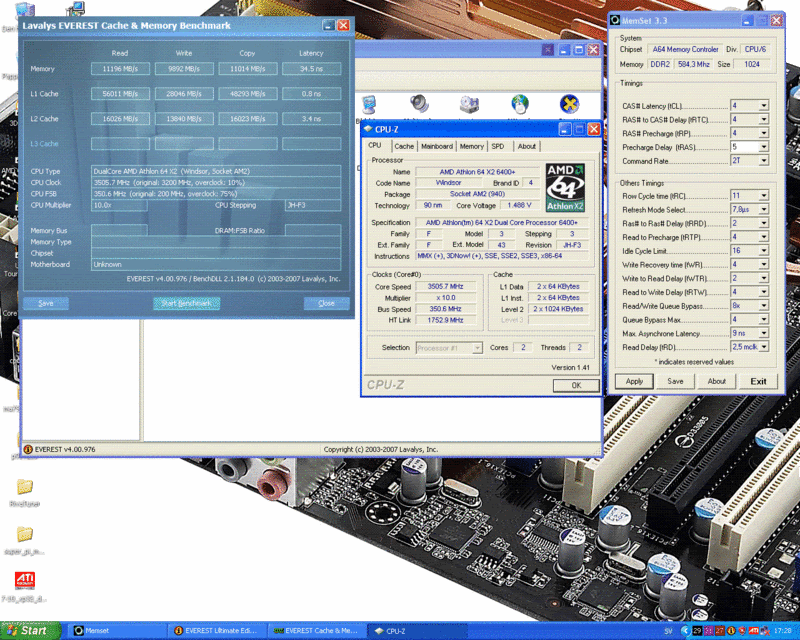Click the purple dotted tray icon

coord(709,631)
